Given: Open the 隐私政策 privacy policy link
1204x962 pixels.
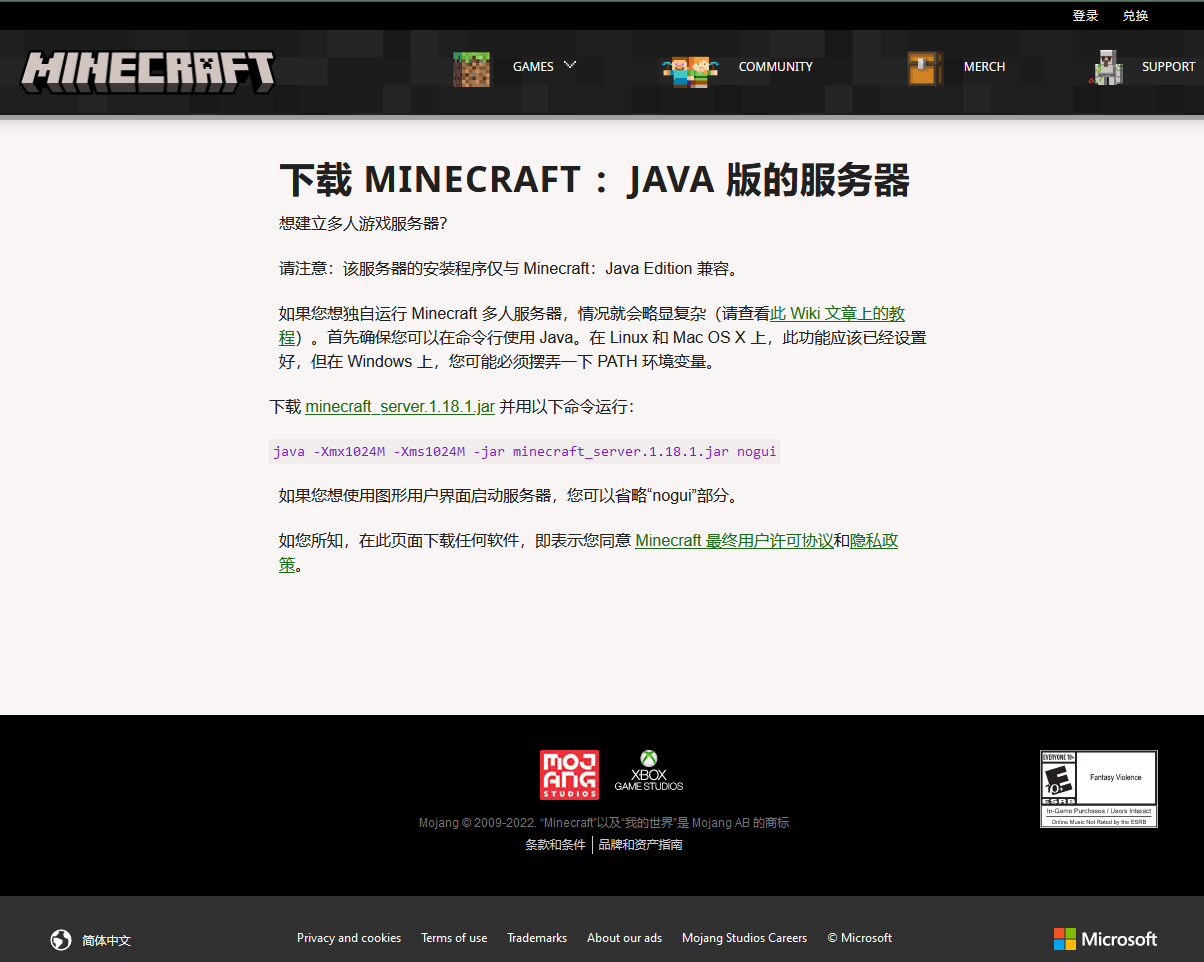Looking at the screenshot, I should pyautogui.click(x=874, y=541).
